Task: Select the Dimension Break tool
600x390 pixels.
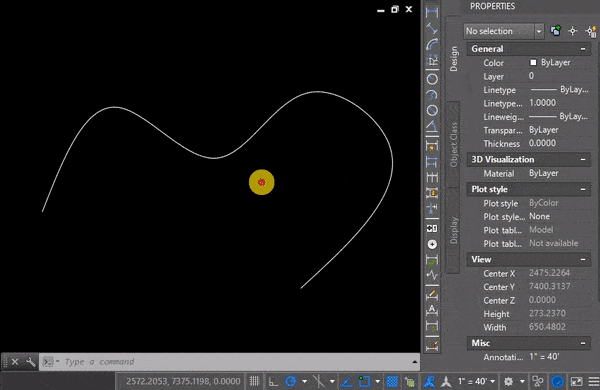Action: 432,209
